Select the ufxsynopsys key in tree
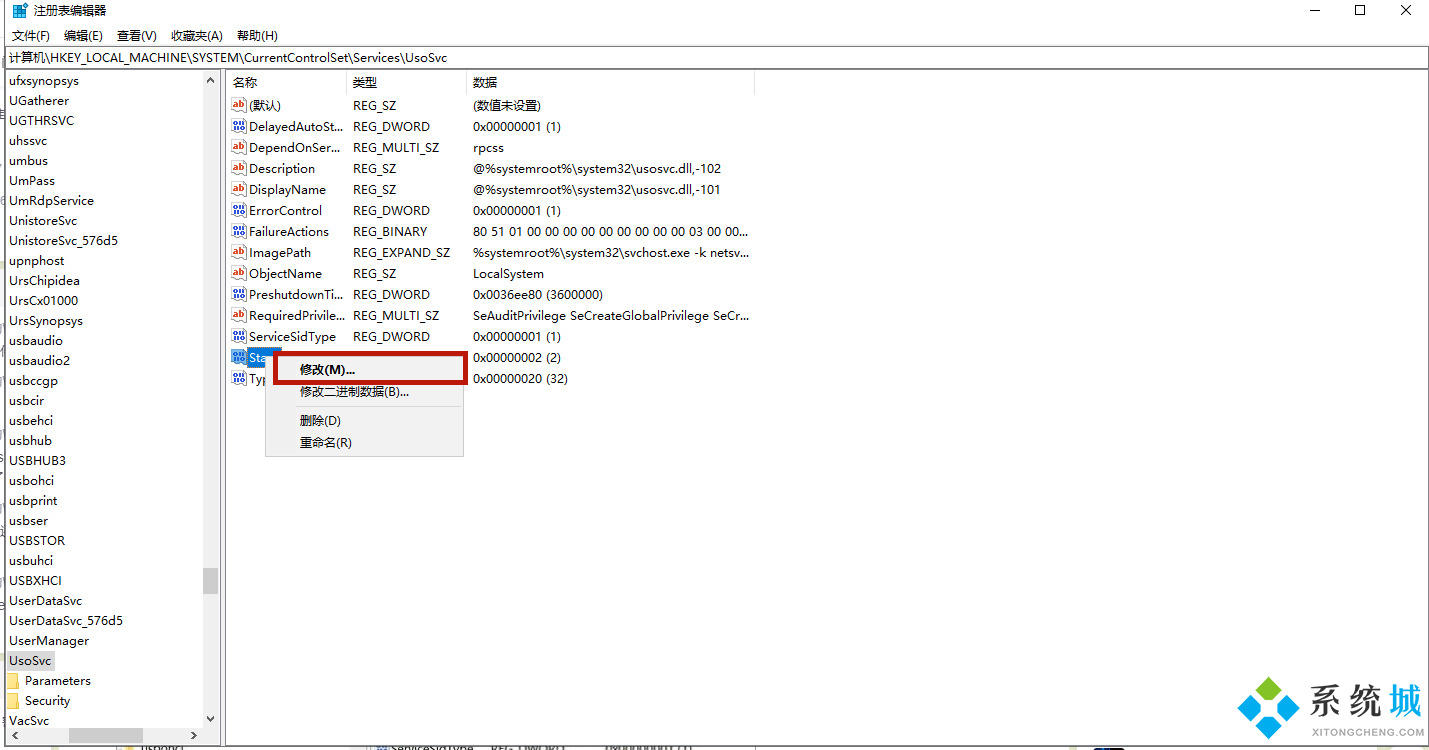1429x750 pixels. pyautogui.click(x=44, y=81)
